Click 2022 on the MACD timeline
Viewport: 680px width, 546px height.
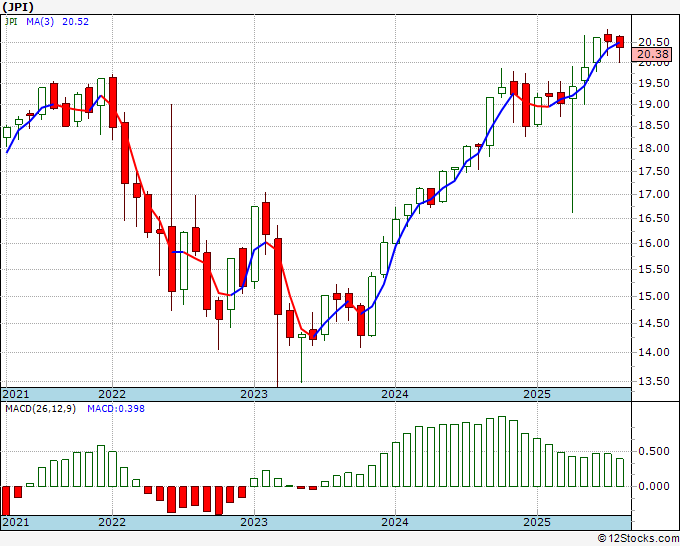coord(112,522)
